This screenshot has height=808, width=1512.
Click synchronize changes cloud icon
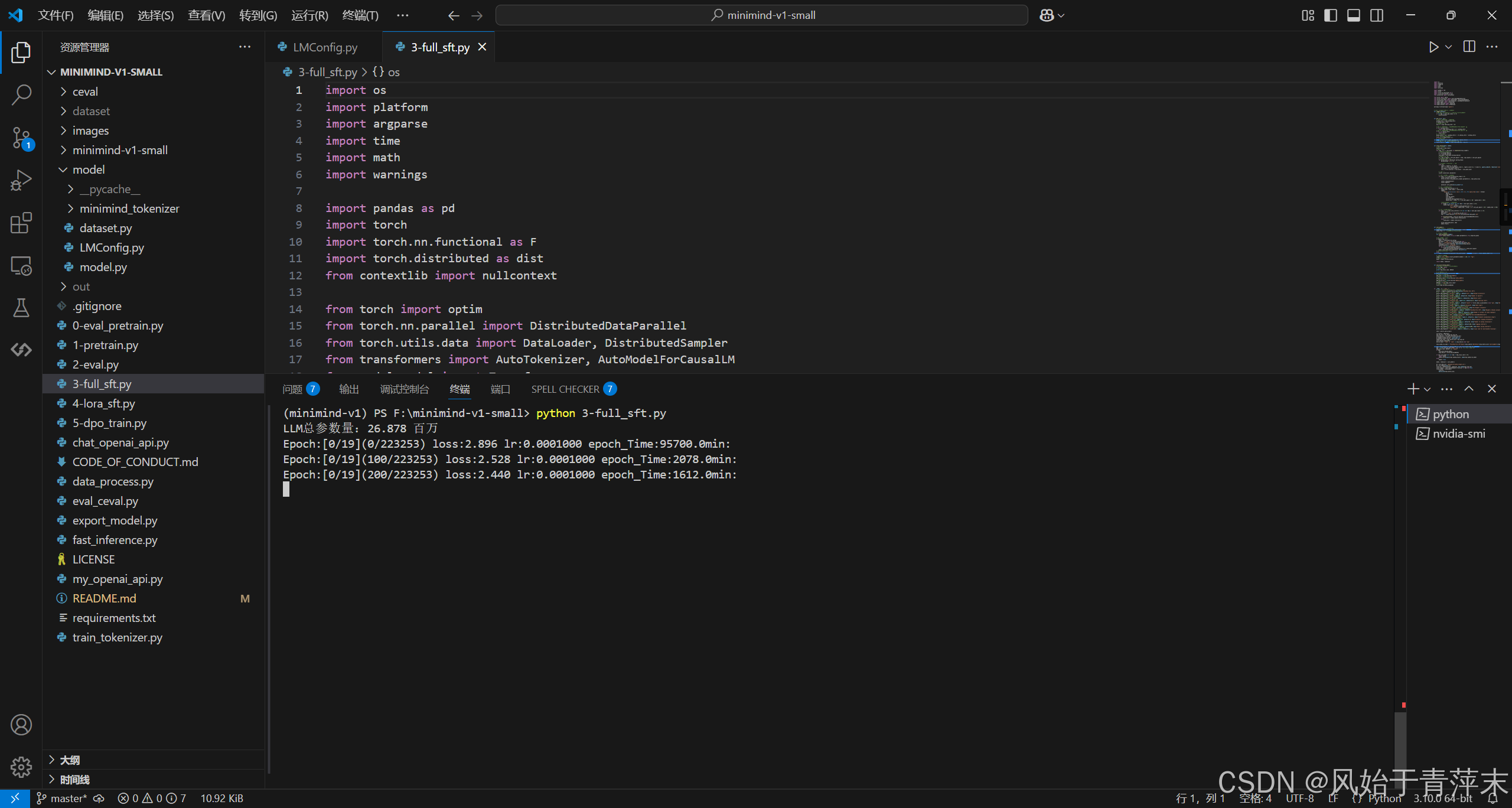[99, 799]
